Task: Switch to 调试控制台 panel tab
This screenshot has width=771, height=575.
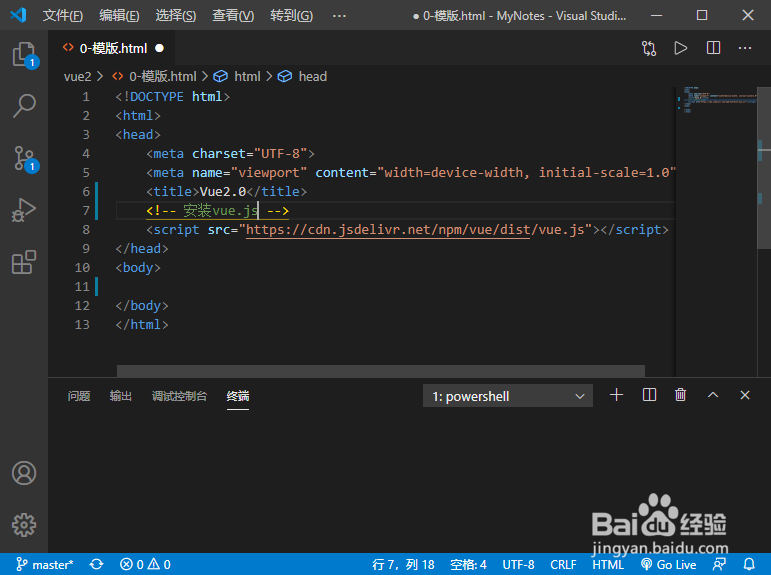Action: coord(179,396)
